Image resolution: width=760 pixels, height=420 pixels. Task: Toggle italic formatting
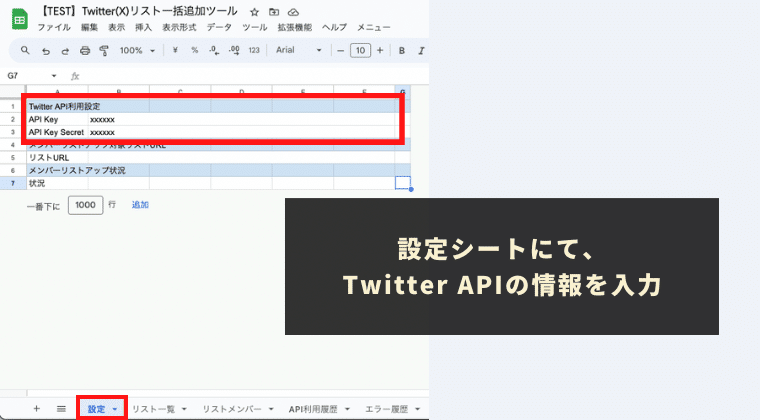(421, 50)
